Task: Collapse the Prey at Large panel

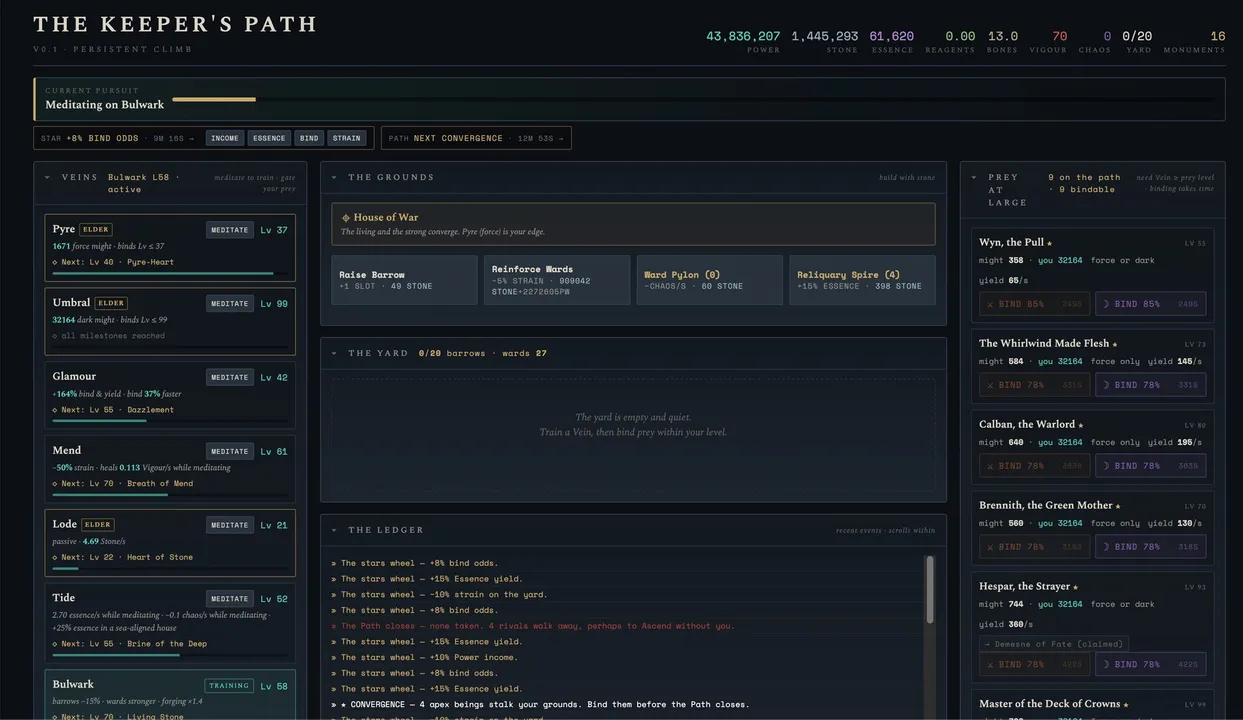Action: coord(974,178)
